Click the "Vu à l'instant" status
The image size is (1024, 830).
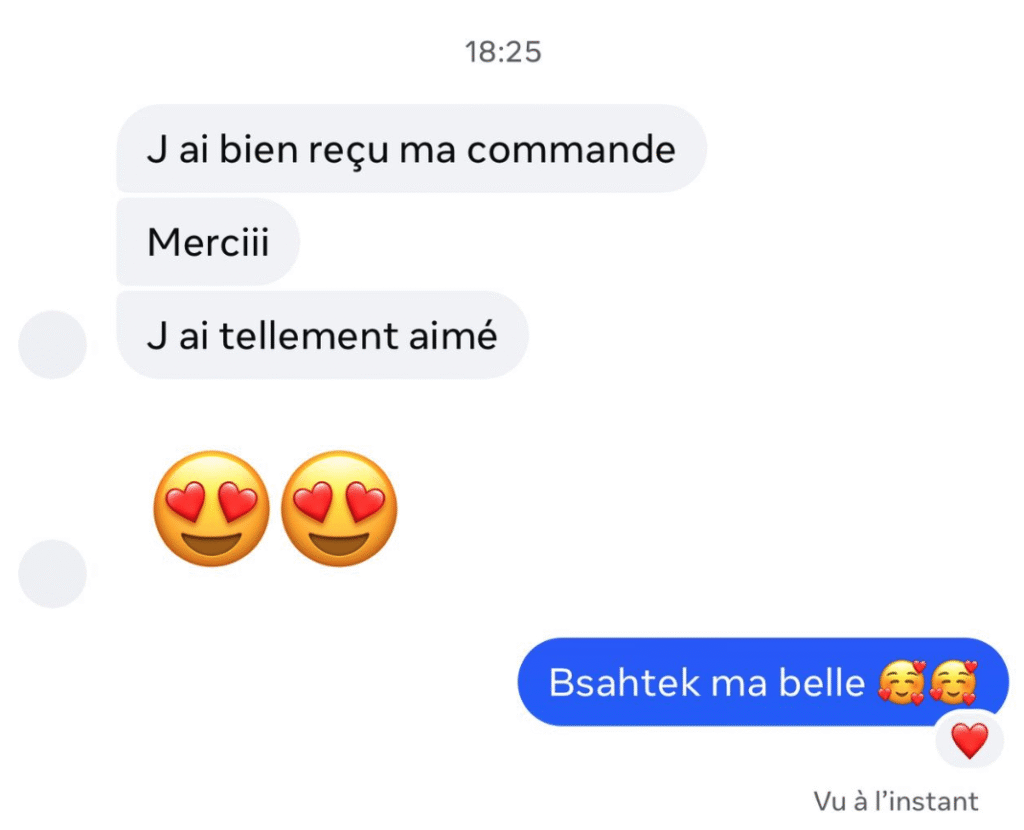(x=895, y=801)
